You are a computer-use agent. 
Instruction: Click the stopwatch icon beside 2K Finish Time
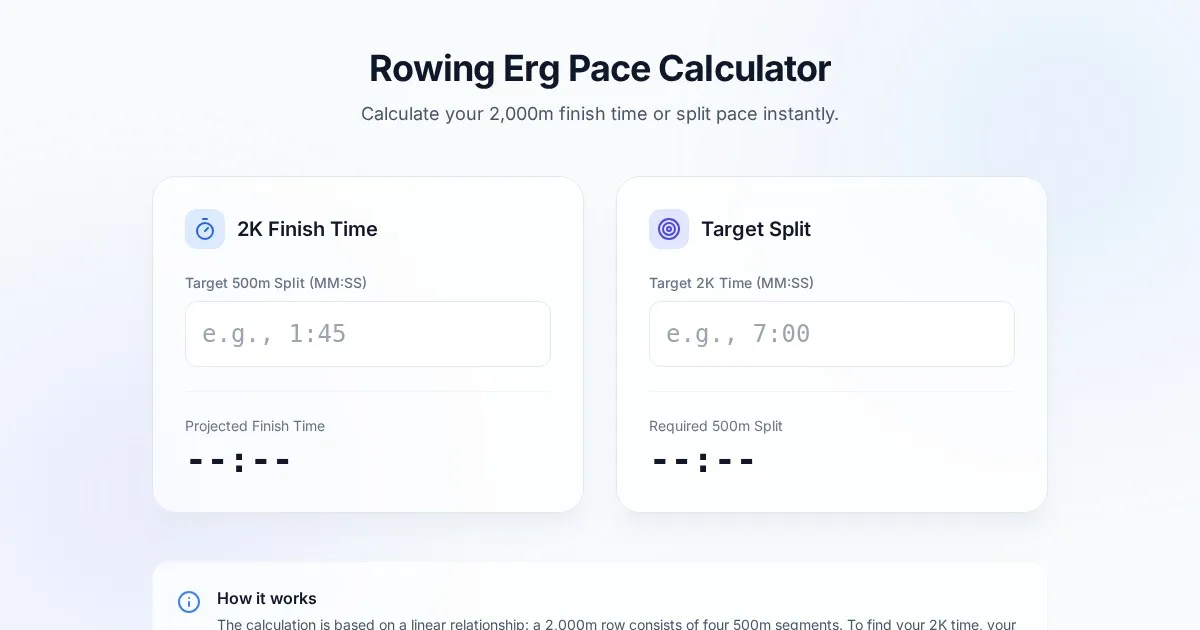point(205,229)
